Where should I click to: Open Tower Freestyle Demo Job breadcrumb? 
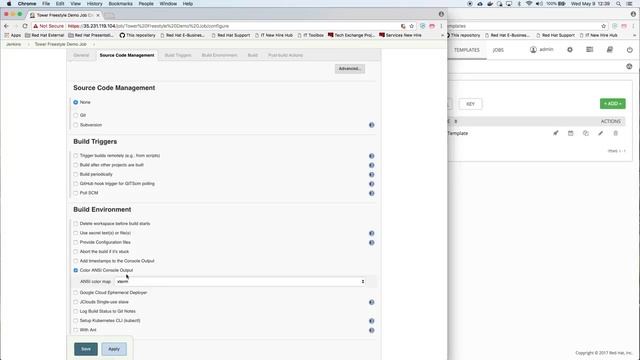[x=60, y=44]
